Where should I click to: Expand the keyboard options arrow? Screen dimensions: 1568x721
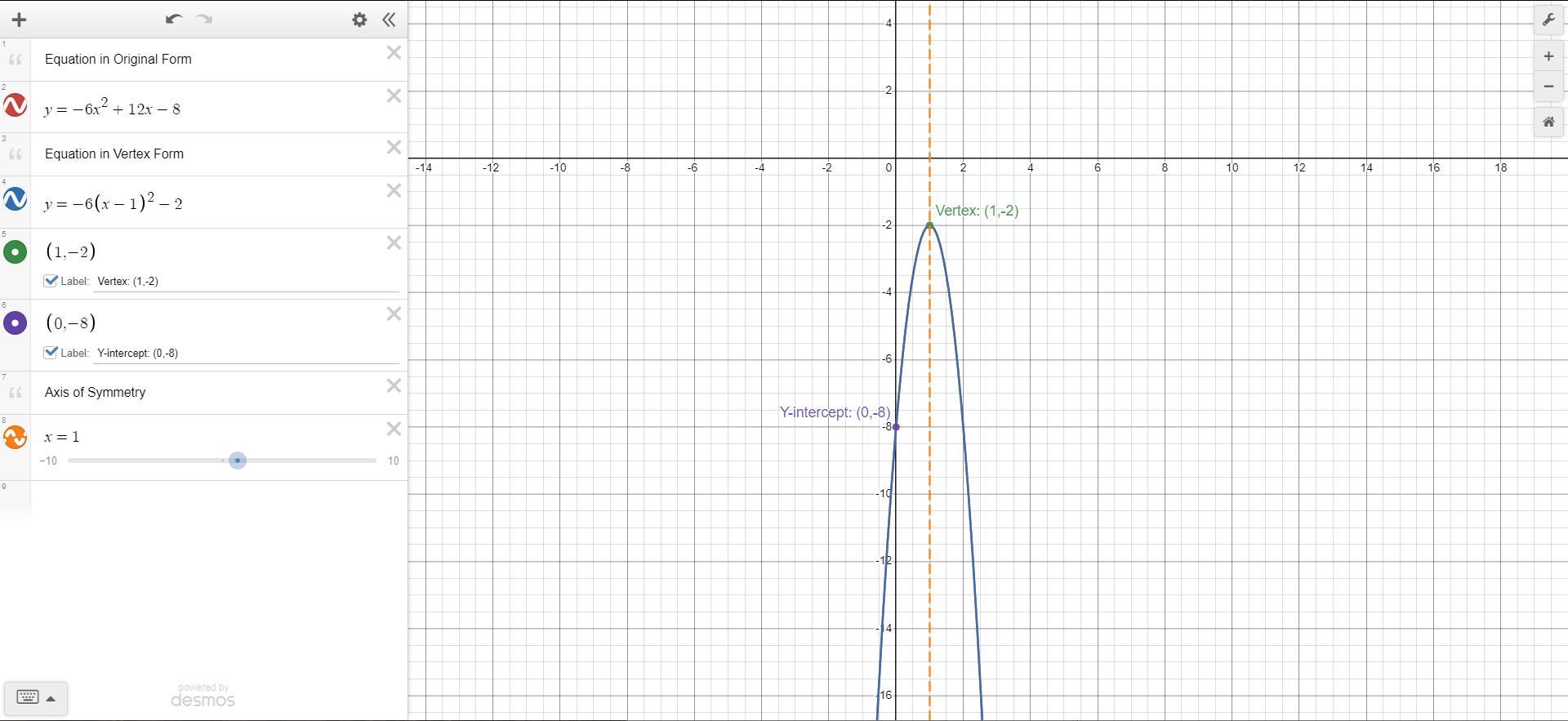click(51, 699)
